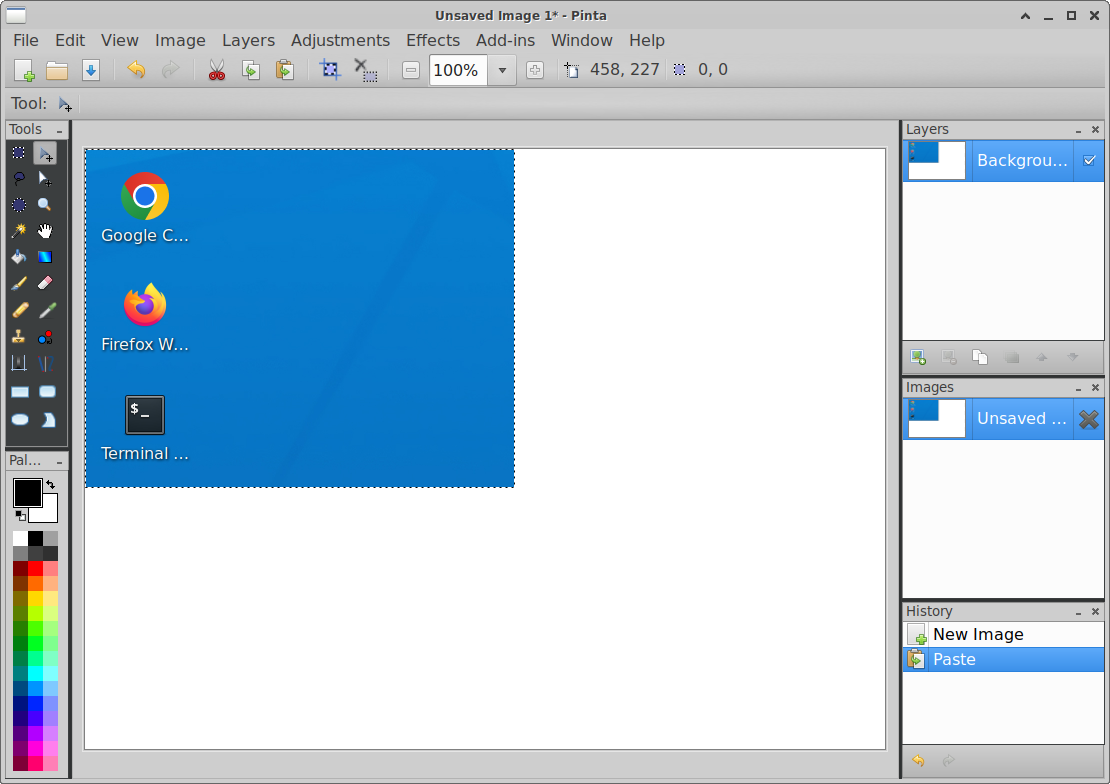
Task: Click the undo arrow in History panel
Action: point(918,761)
